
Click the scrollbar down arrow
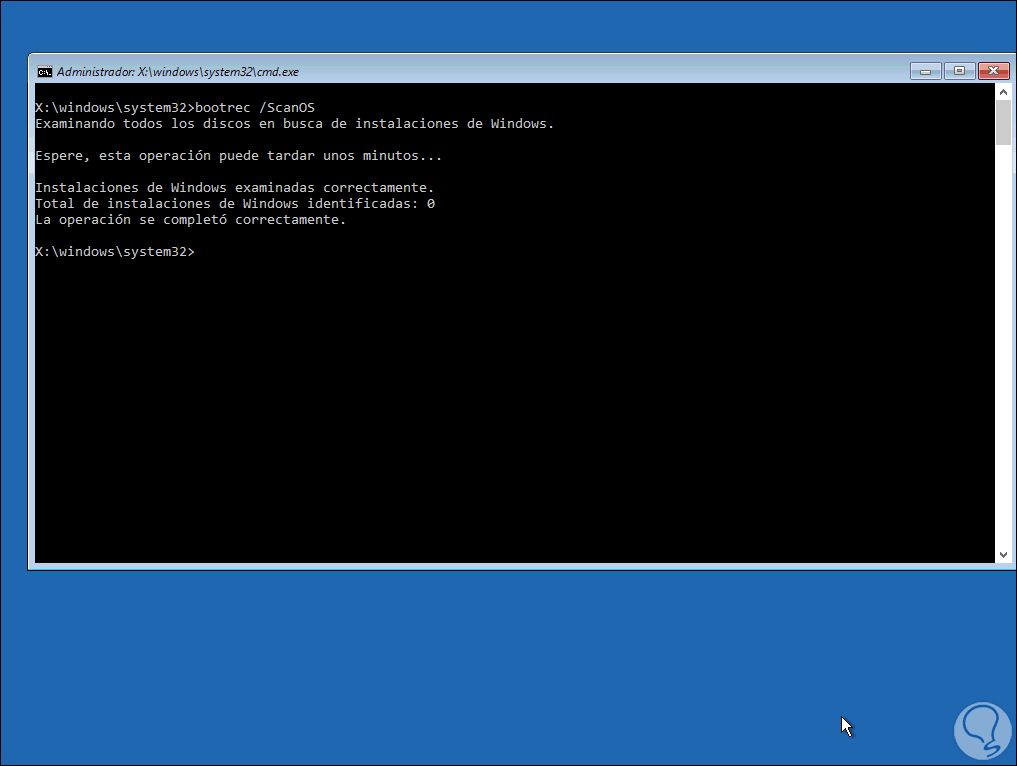tap(1003, 555)
